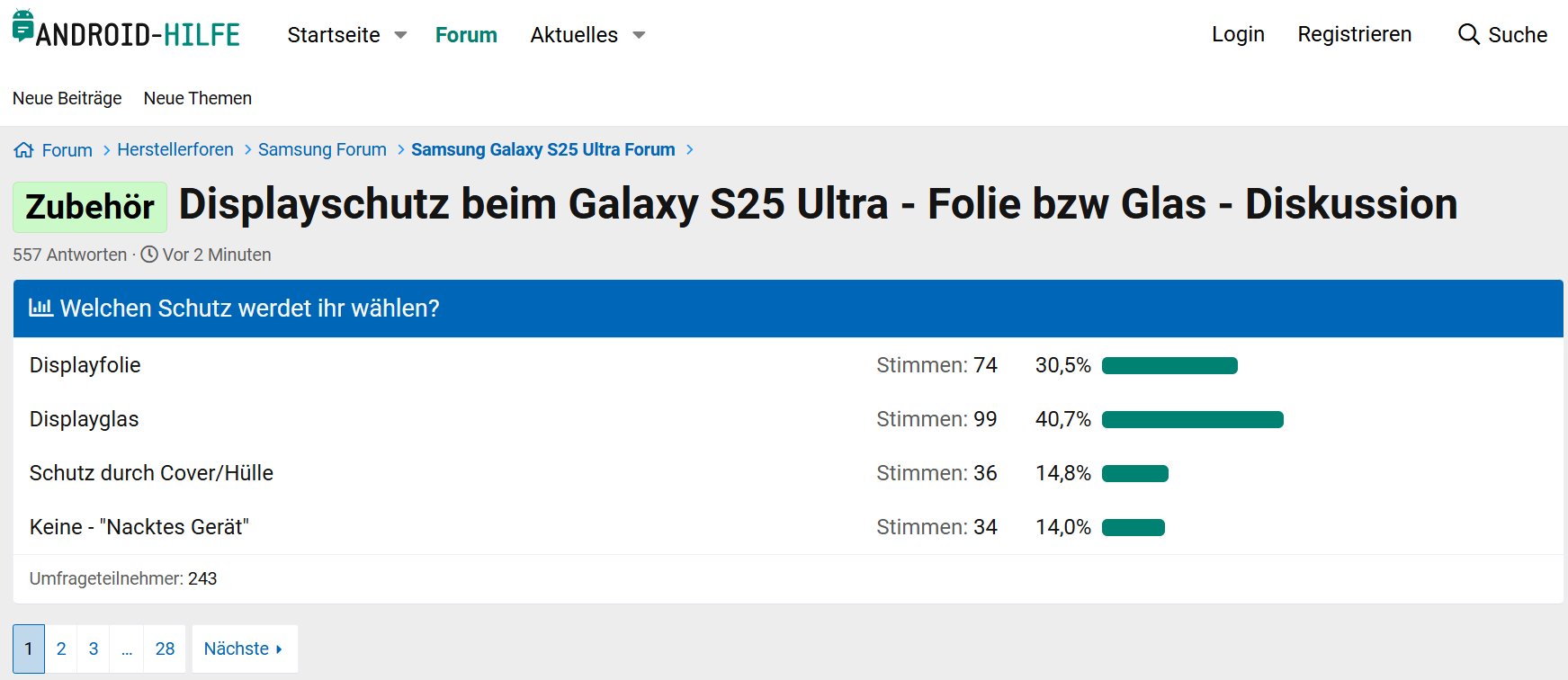Click the Login link
The height and width of the screenshot is (680, 1568).
pos(1238,34)
